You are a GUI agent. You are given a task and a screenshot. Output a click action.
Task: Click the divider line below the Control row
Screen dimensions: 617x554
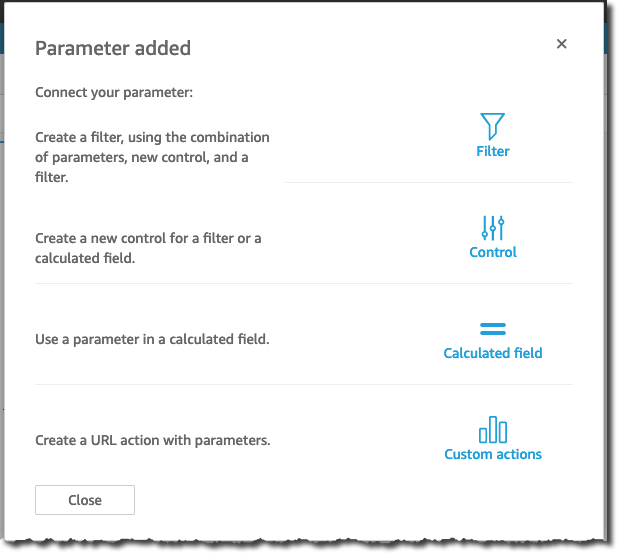pos(304,283)
